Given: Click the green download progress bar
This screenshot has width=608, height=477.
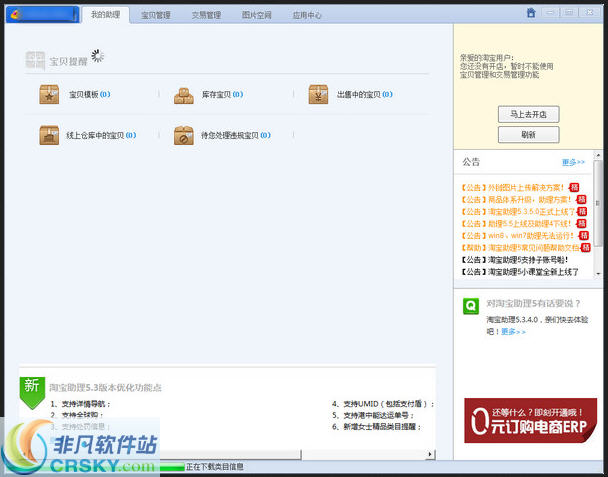Looking at the screenshot, I should click(x=172, y=467).
